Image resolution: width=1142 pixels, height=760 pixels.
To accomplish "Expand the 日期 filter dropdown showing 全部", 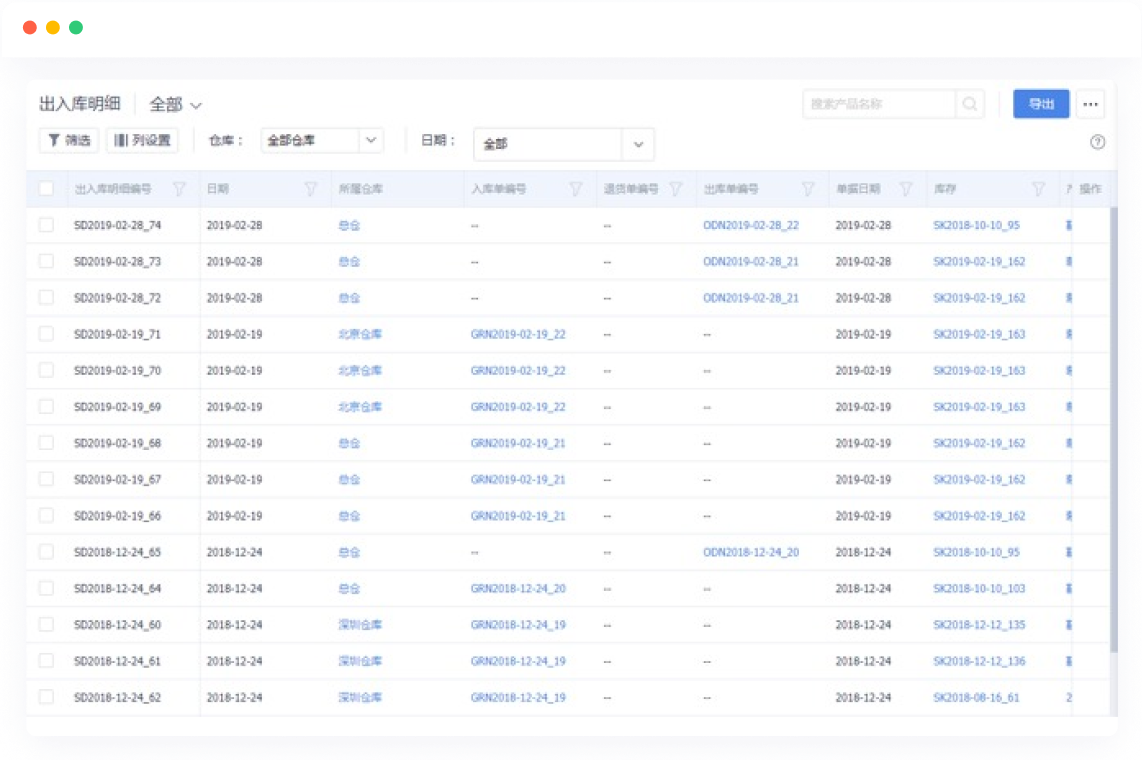I will point(564,144).
